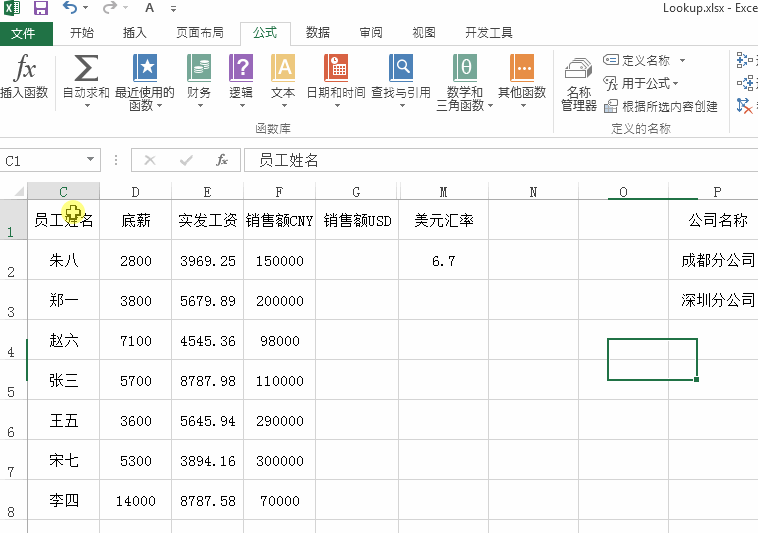Click the Redo arrow icon
Viewport: 758px width, 533px height.
pos(110,7)
